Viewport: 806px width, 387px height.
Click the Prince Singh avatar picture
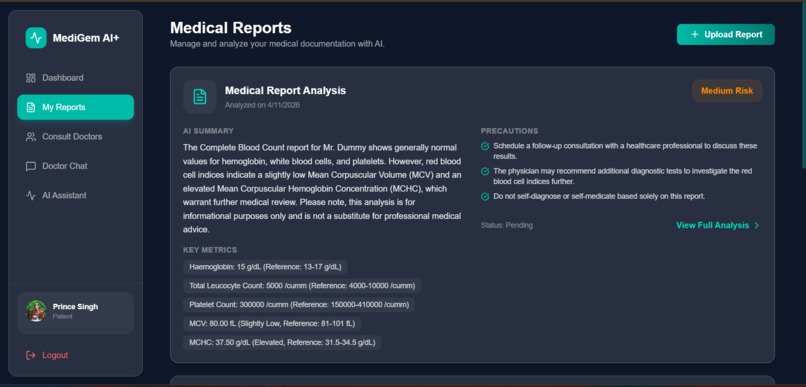(36, 311)
